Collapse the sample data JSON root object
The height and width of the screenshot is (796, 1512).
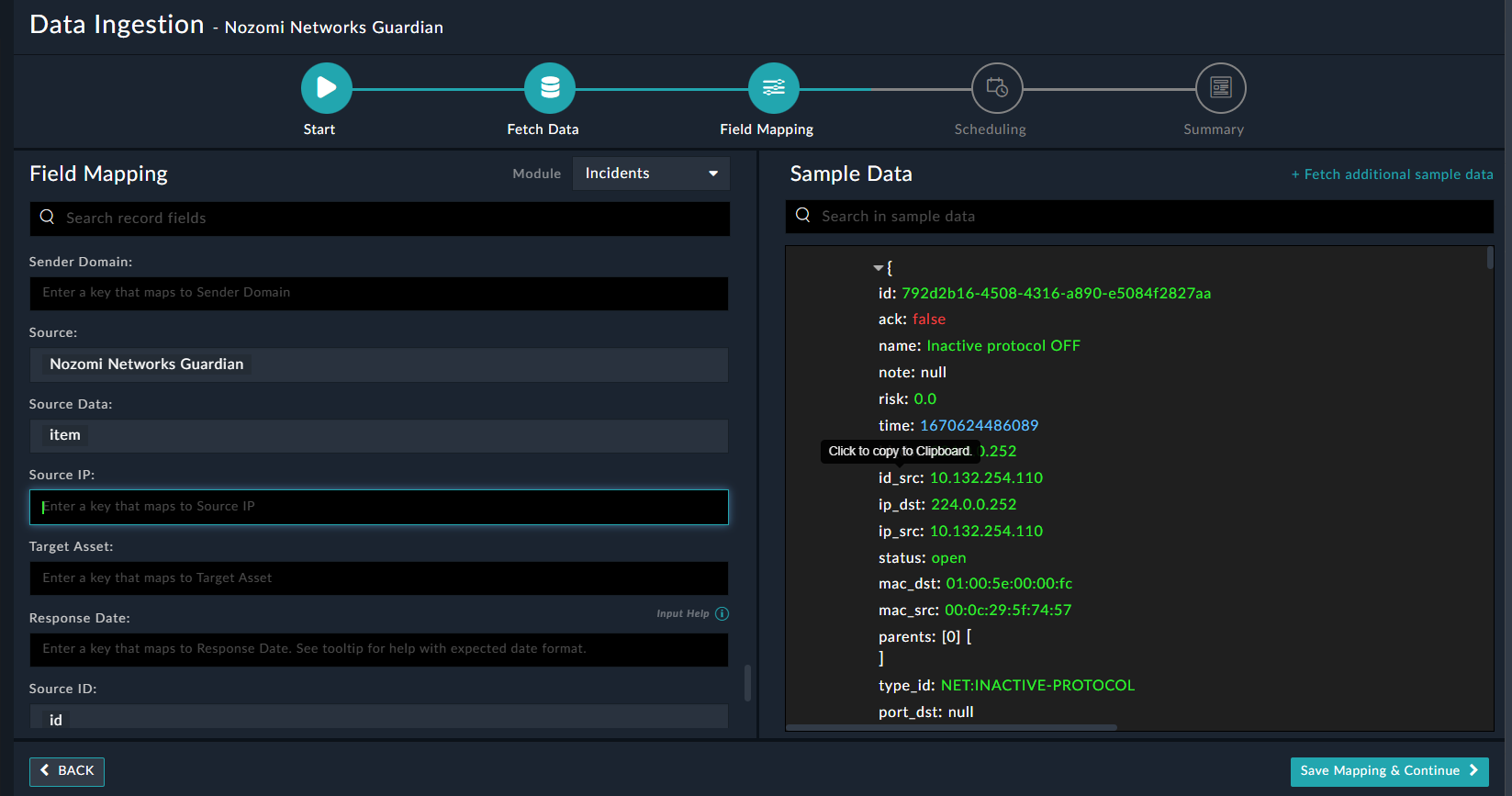coord(878,268)
